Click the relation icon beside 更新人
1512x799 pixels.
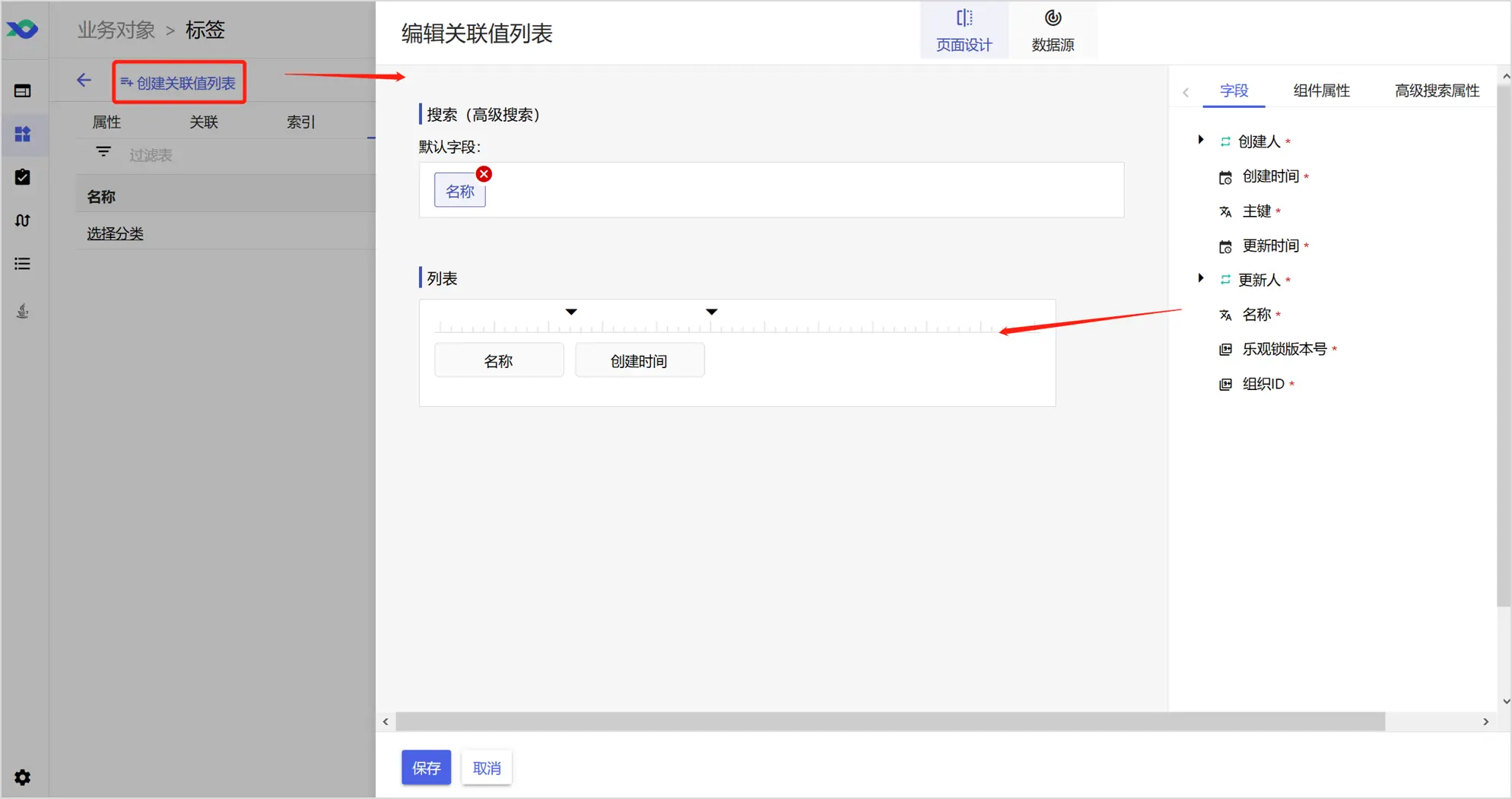coord(1225,280)
